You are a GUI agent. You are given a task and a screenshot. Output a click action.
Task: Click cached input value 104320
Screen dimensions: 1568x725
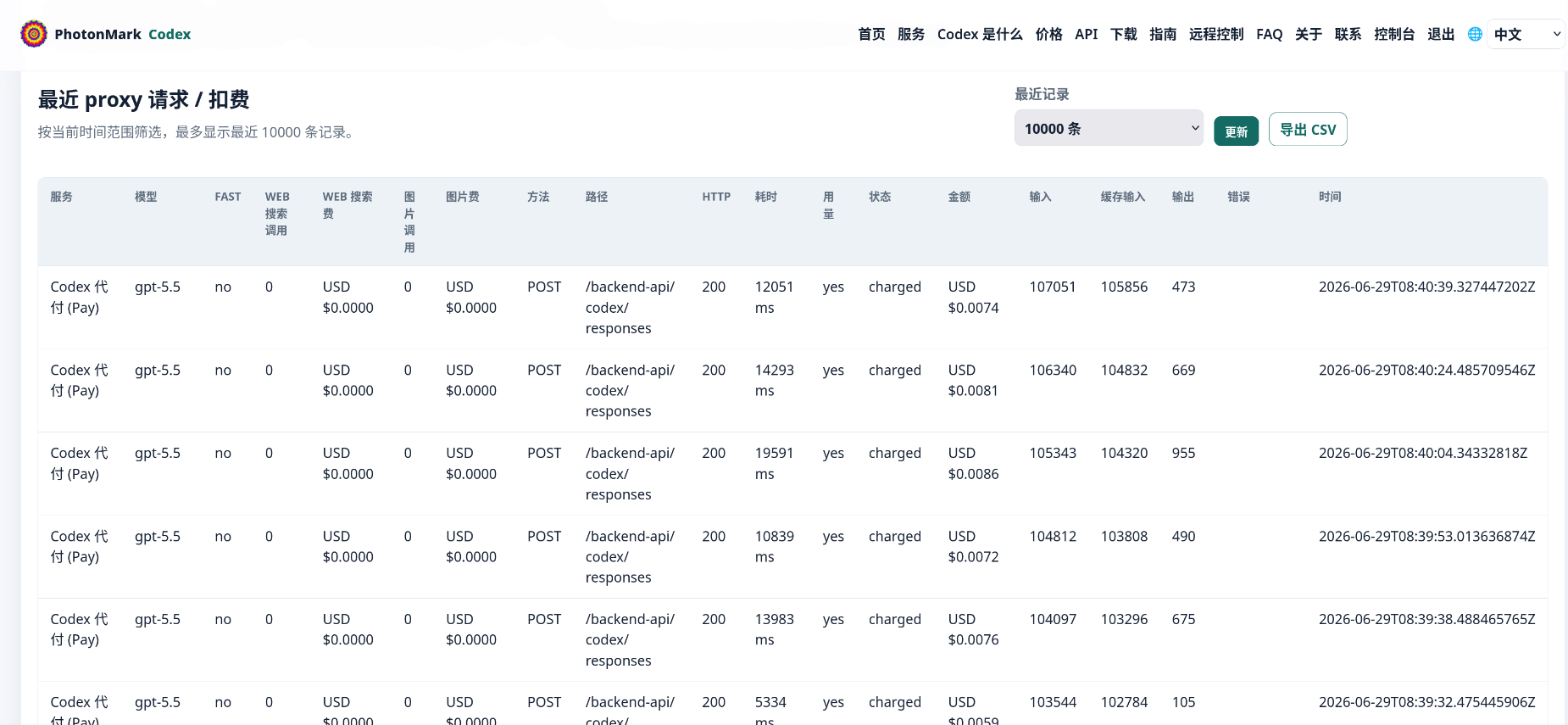click(1124, 454)
